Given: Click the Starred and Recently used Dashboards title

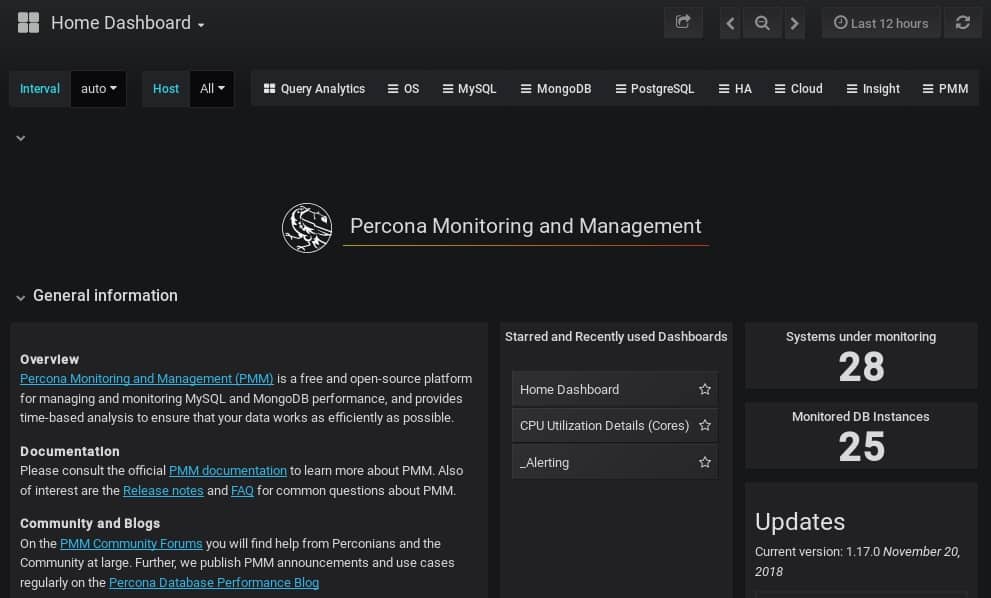Looking at the screenshot, I should coord(616,337).
